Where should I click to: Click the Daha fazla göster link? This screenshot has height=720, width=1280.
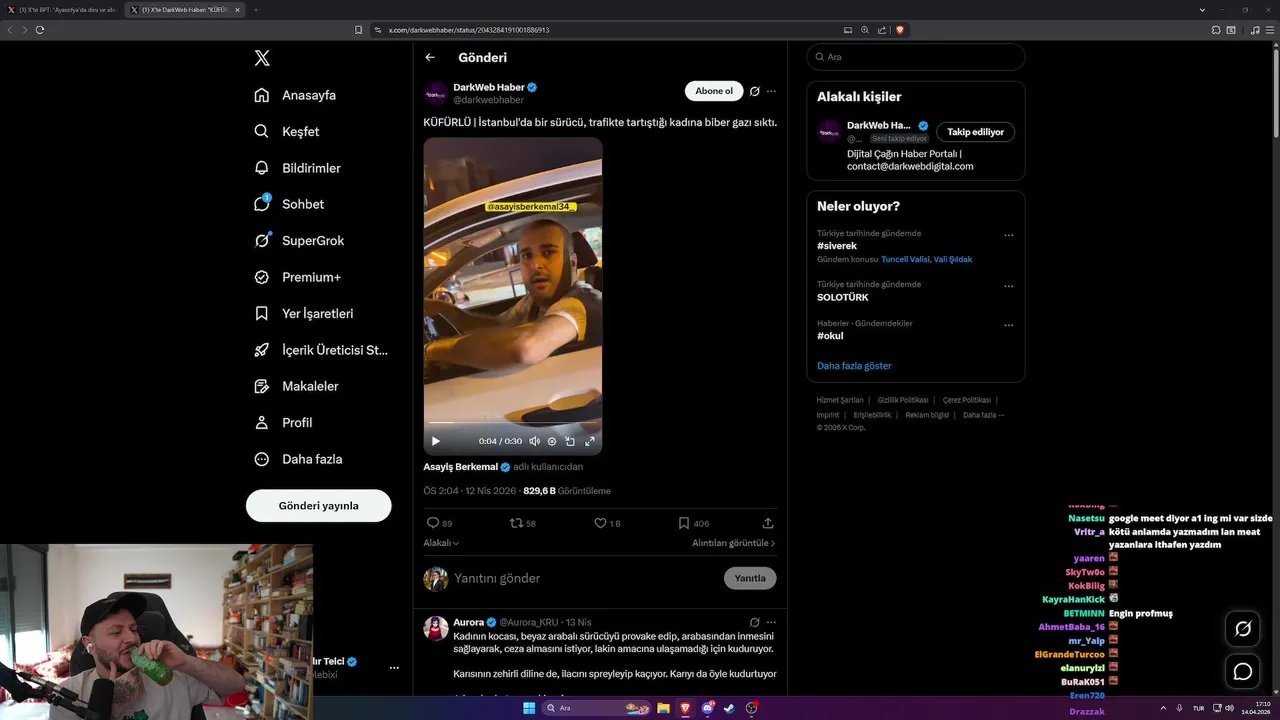[x=854, y=366]
